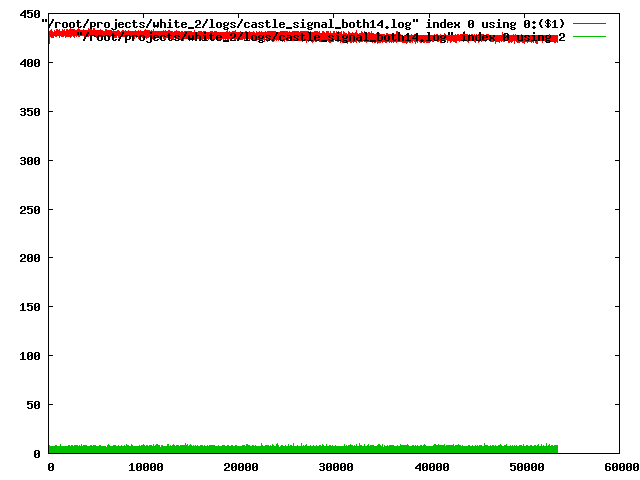
Task: Click the y-axis label 200
Action: (30, 258)
